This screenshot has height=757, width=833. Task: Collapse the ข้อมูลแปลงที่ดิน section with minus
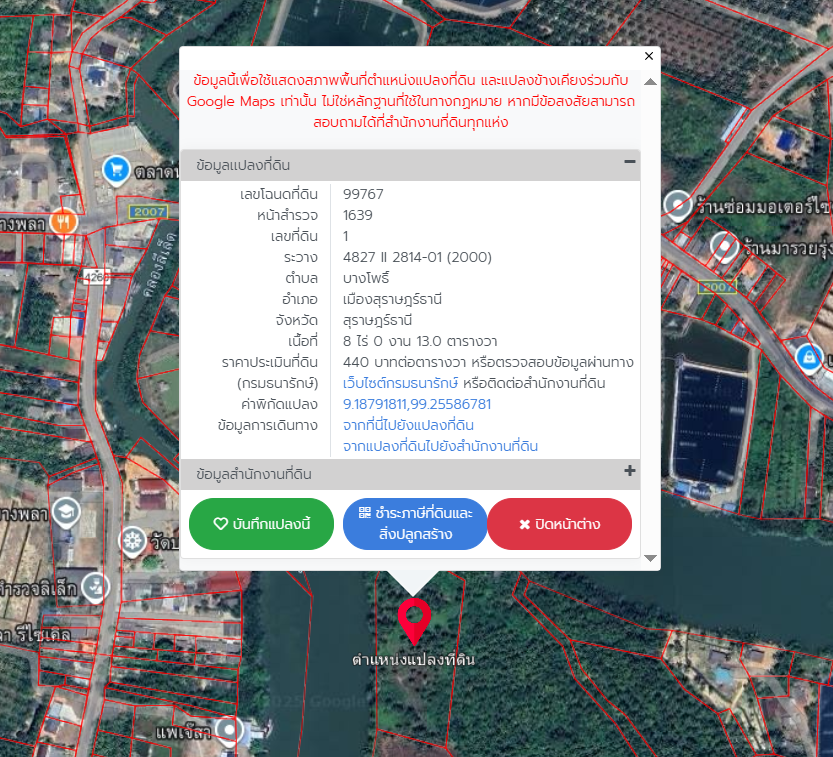629,162
